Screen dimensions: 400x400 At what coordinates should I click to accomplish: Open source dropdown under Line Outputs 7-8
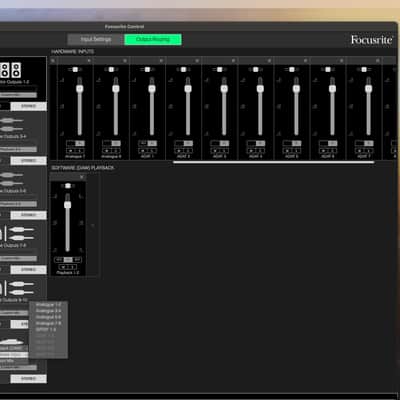click(18, 258)
